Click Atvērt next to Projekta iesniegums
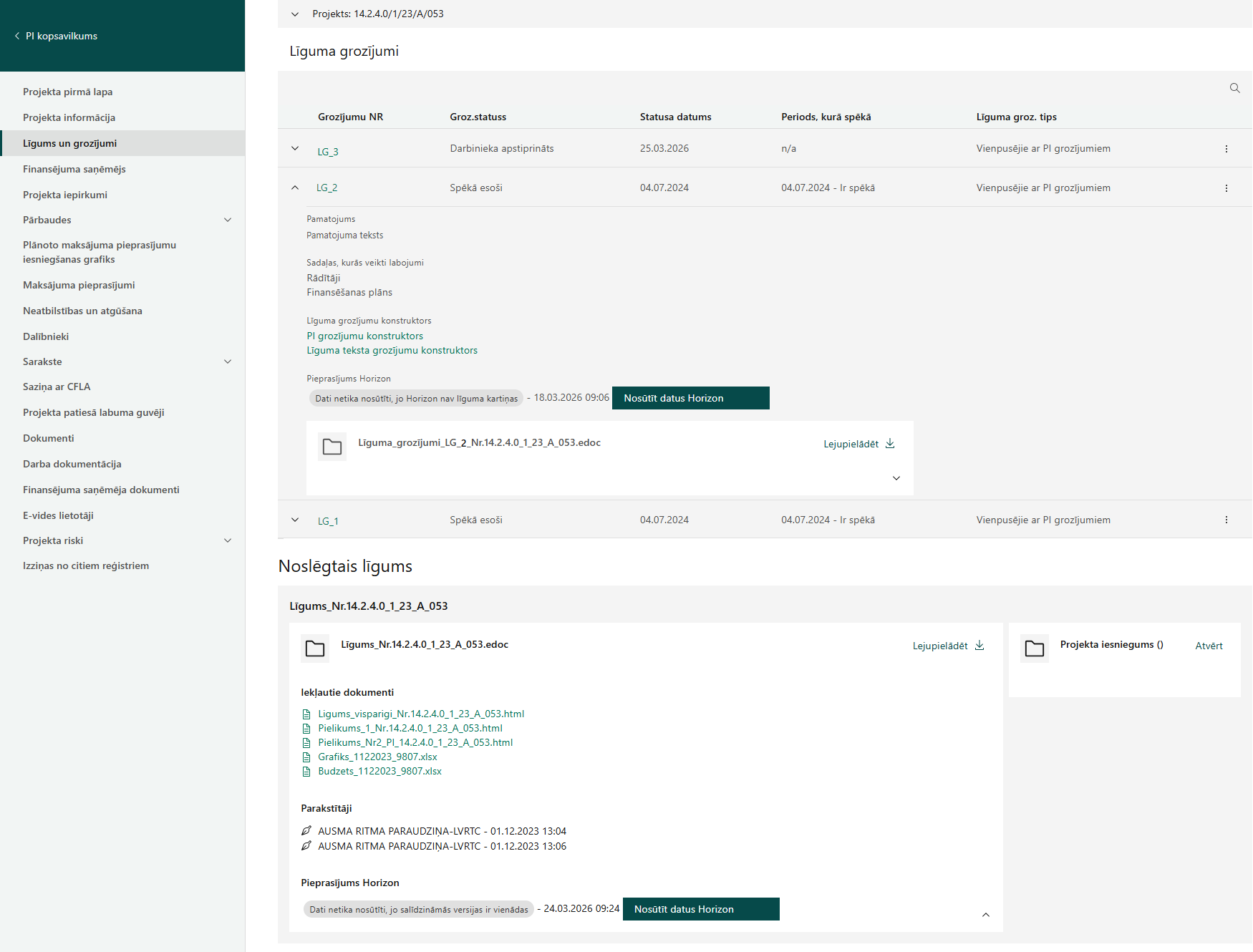 tap(1209, 646)
